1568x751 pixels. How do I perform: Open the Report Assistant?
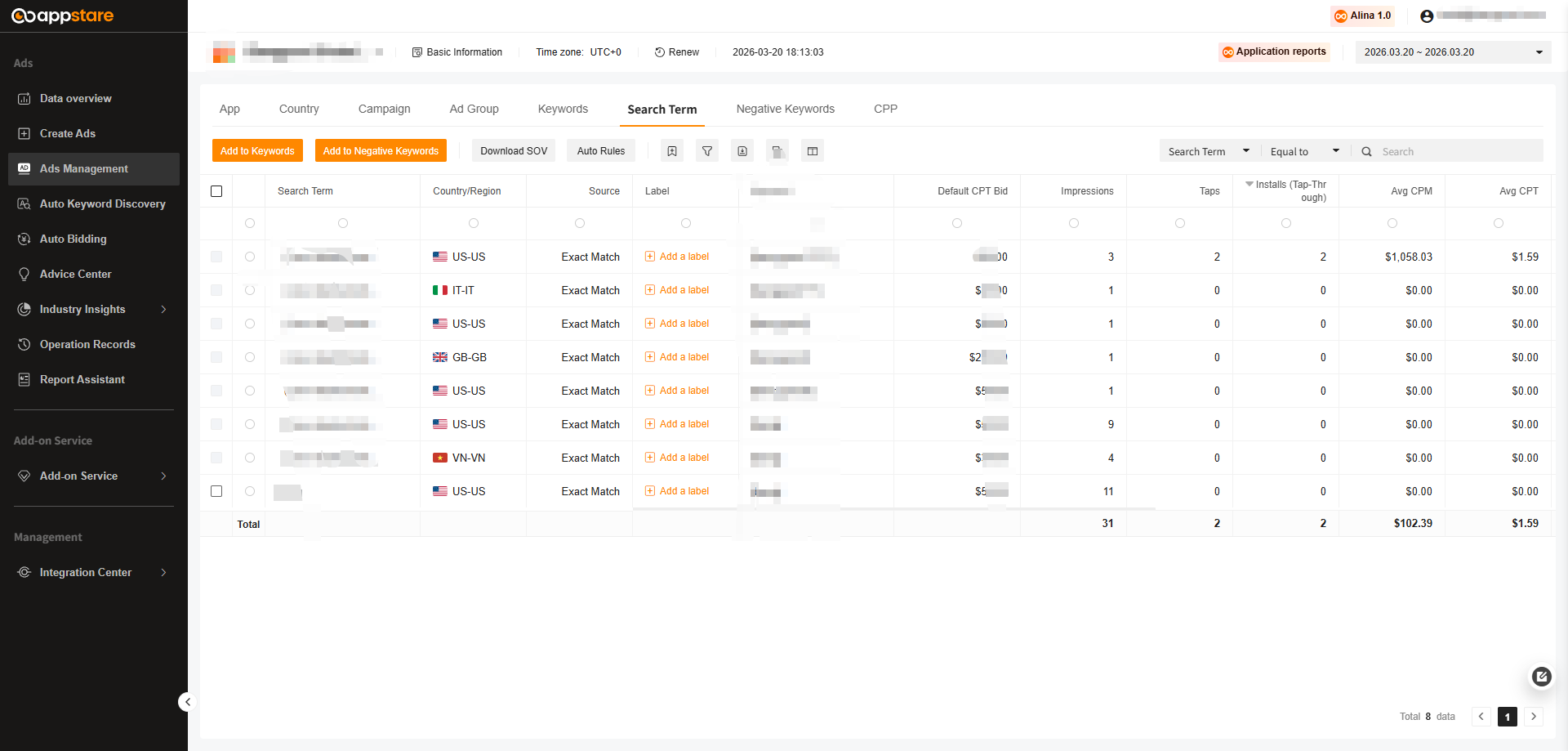(x=82, y=379)
